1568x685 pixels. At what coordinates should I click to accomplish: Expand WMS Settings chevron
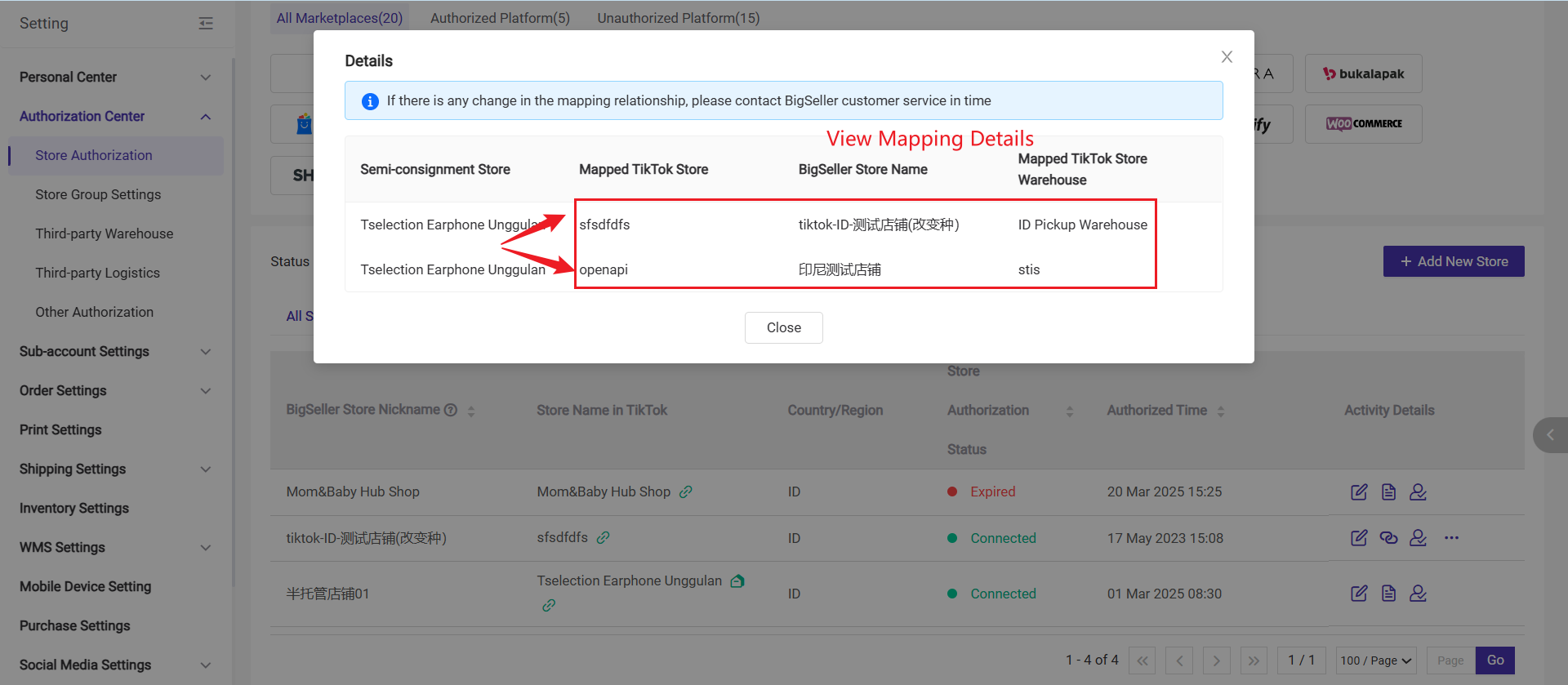(206, 547)
